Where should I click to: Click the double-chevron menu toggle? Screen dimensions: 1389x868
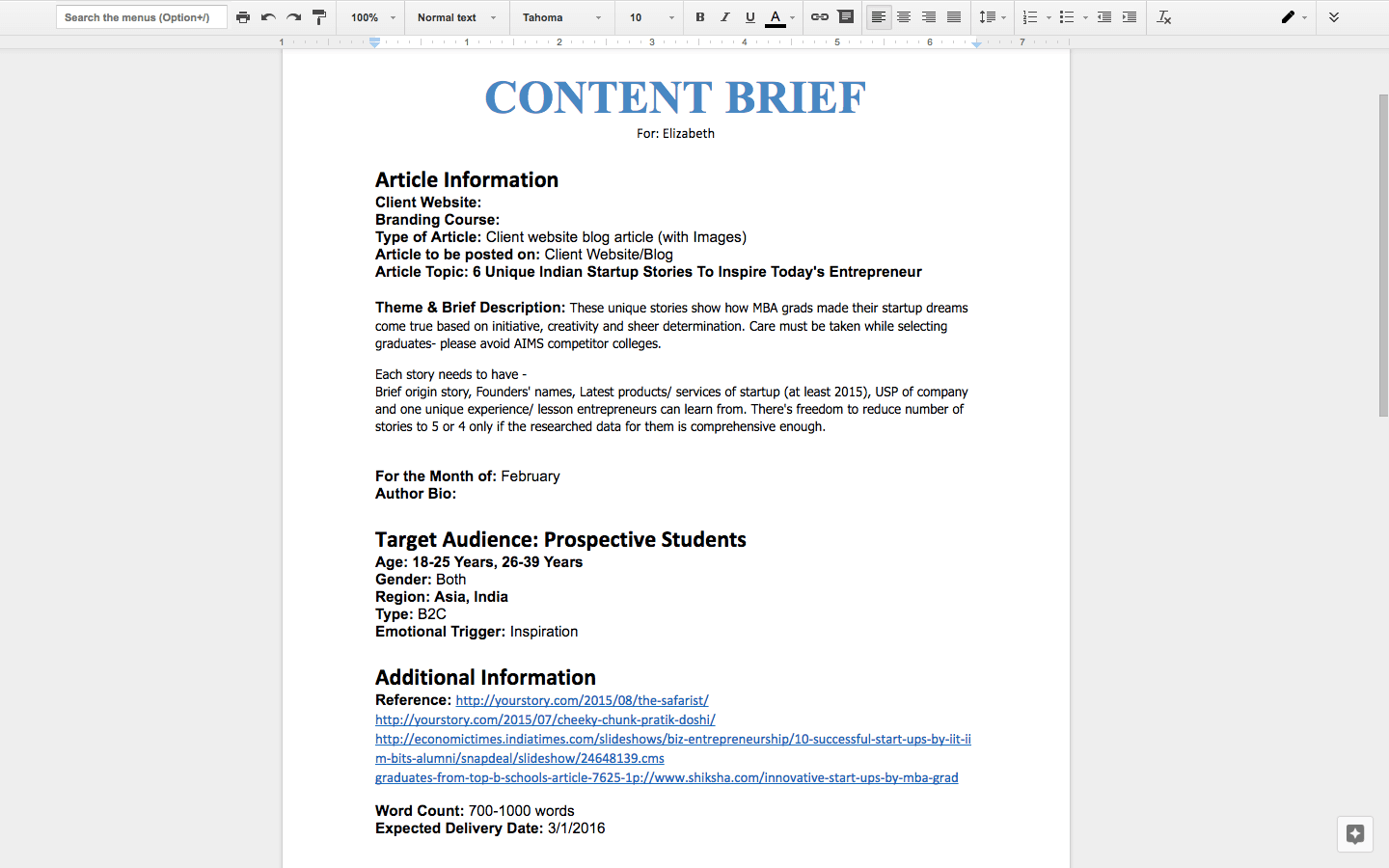point(1334,17)
